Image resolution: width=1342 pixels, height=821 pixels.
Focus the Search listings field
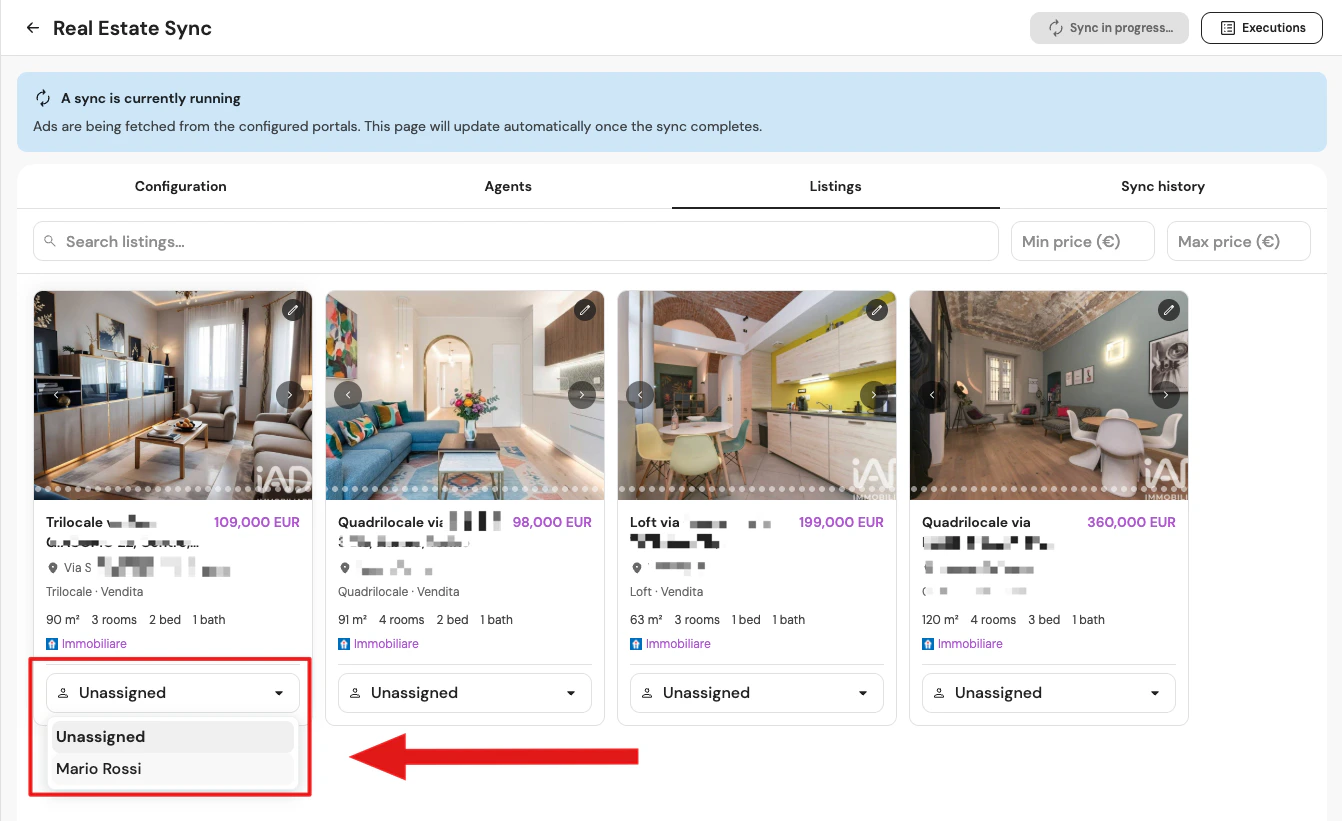click(x=516, y=241)
